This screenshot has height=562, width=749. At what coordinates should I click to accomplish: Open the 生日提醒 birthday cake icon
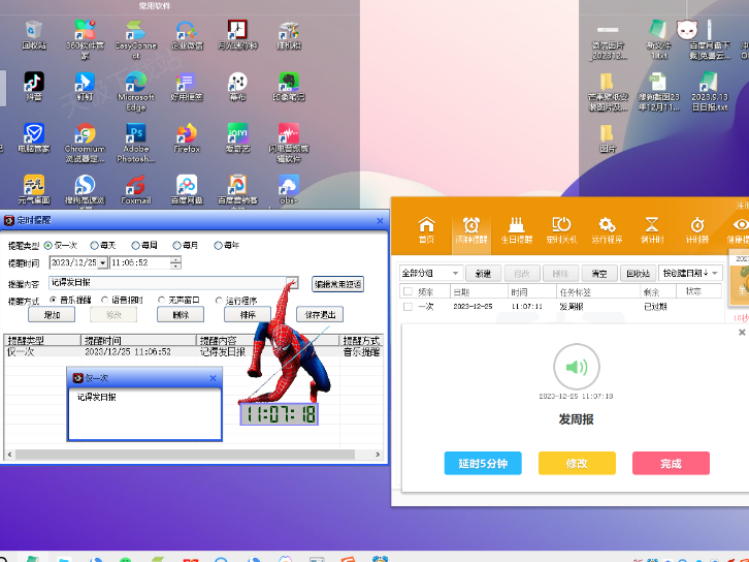(x=516, y=229)
